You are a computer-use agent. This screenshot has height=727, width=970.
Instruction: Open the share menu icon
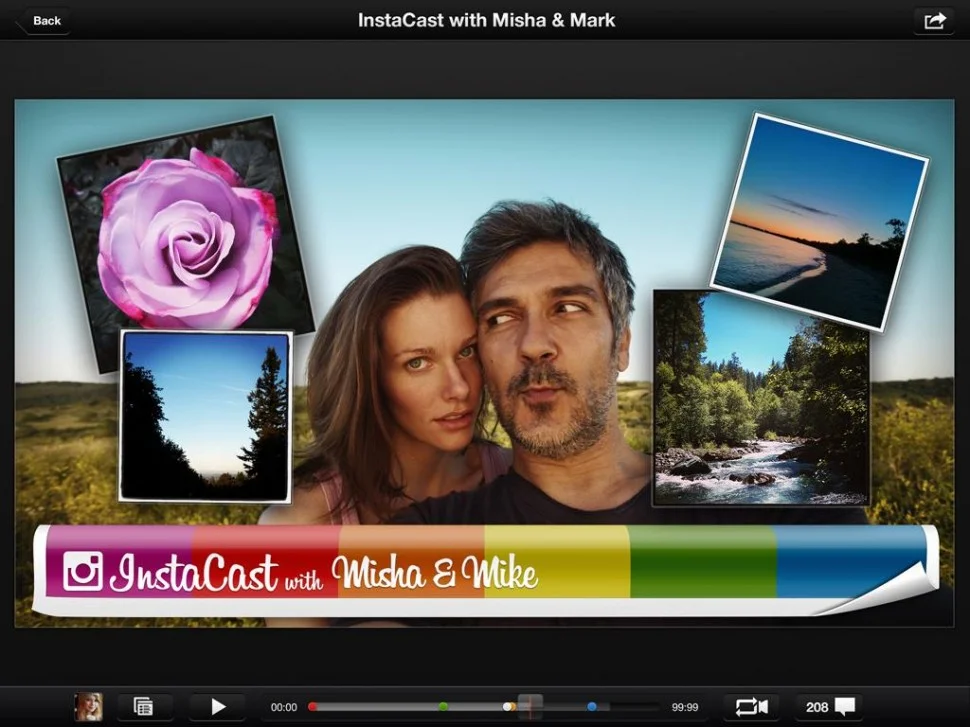(934, 21)
